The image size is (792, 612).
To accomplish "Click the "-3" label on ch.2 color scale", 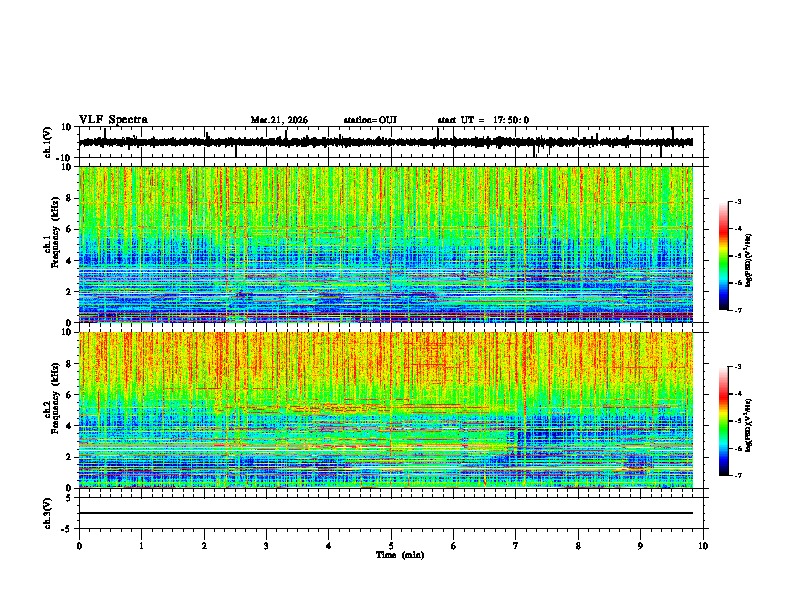I will point(737,367).
